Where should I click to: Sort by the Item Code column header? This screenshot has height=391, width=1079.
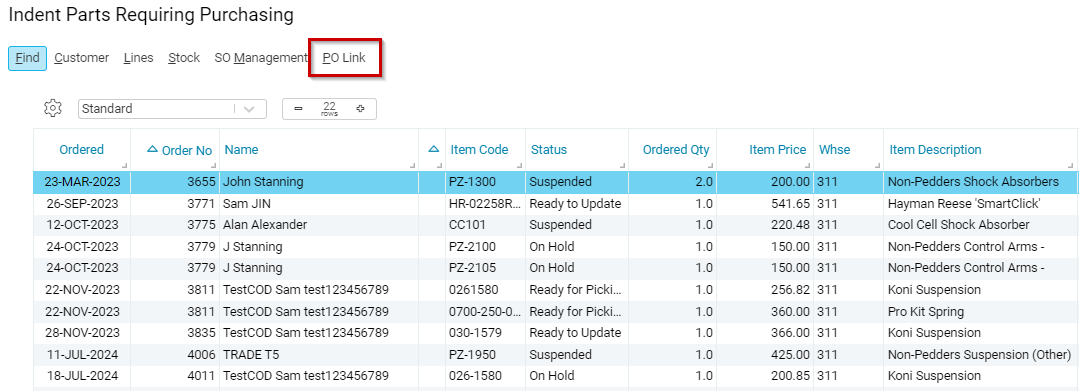pos(480,149)
